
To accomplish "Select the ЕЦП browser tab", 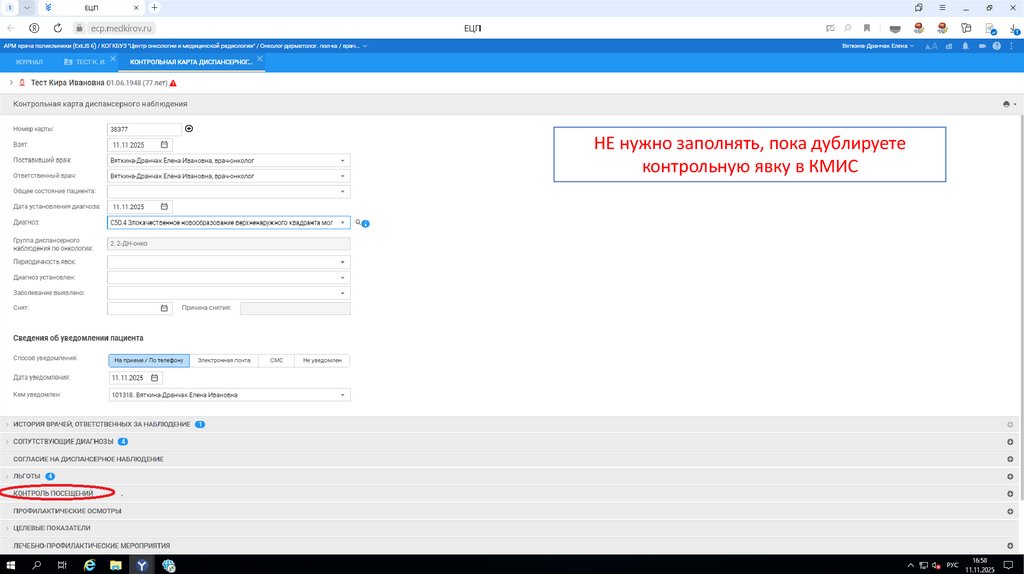I will (x=91, y=8).
